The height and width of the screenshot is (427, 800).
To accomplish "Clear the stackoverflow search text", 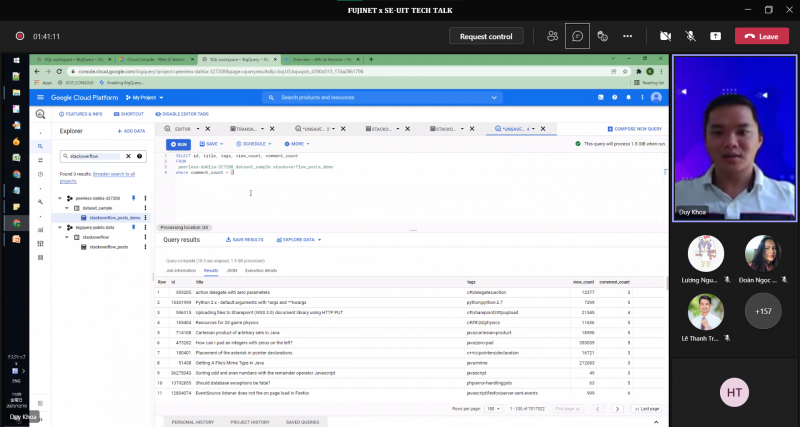I will click(x=127, y=157).
